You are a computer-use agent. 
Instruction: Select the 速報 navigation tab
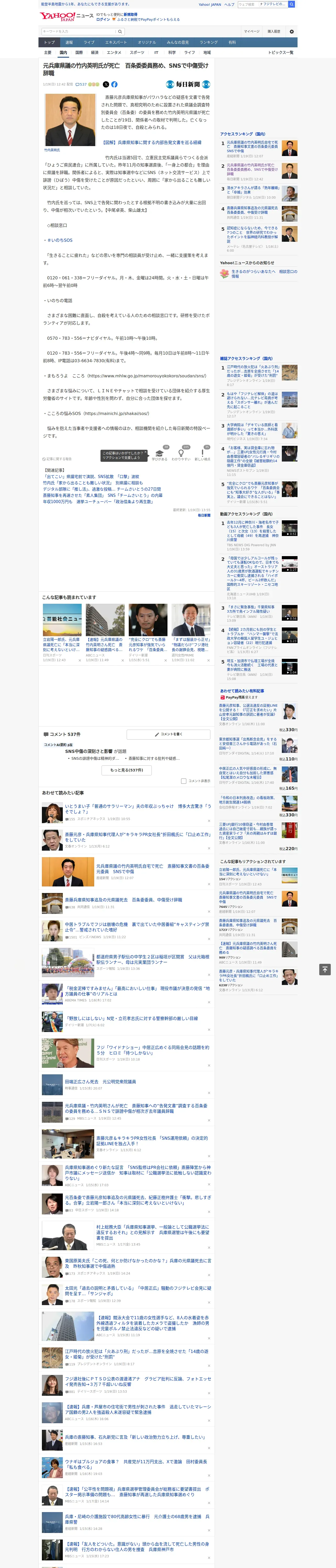(x=69, y=43)
